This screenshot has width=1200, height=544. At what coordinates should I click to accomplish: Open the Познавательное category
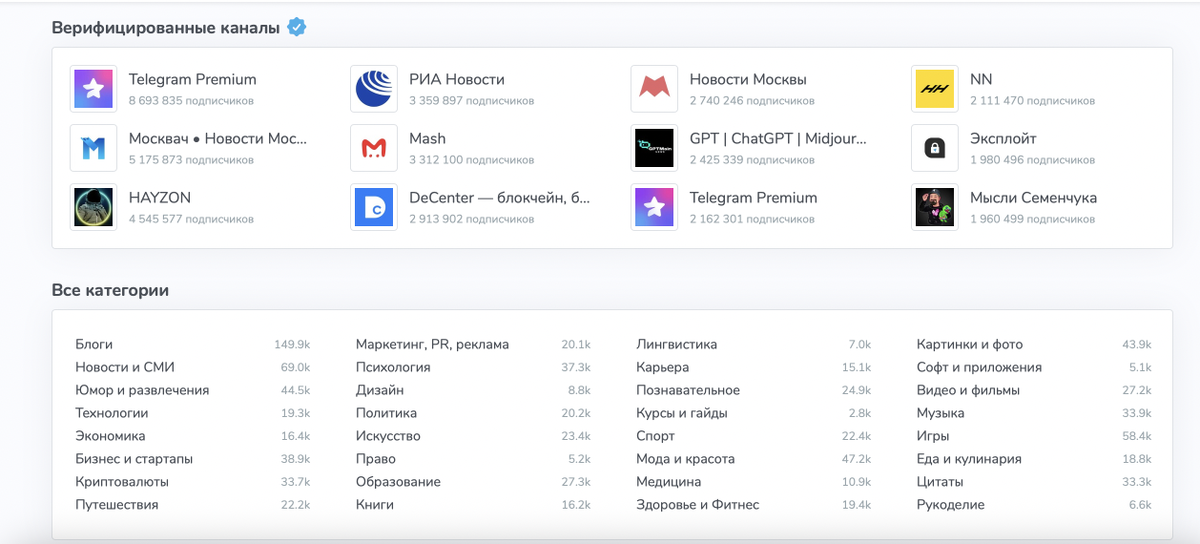point(688,390)
